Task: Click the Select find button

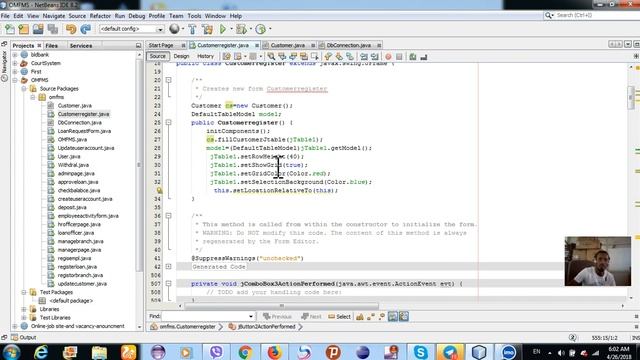Action: [339, 316]
